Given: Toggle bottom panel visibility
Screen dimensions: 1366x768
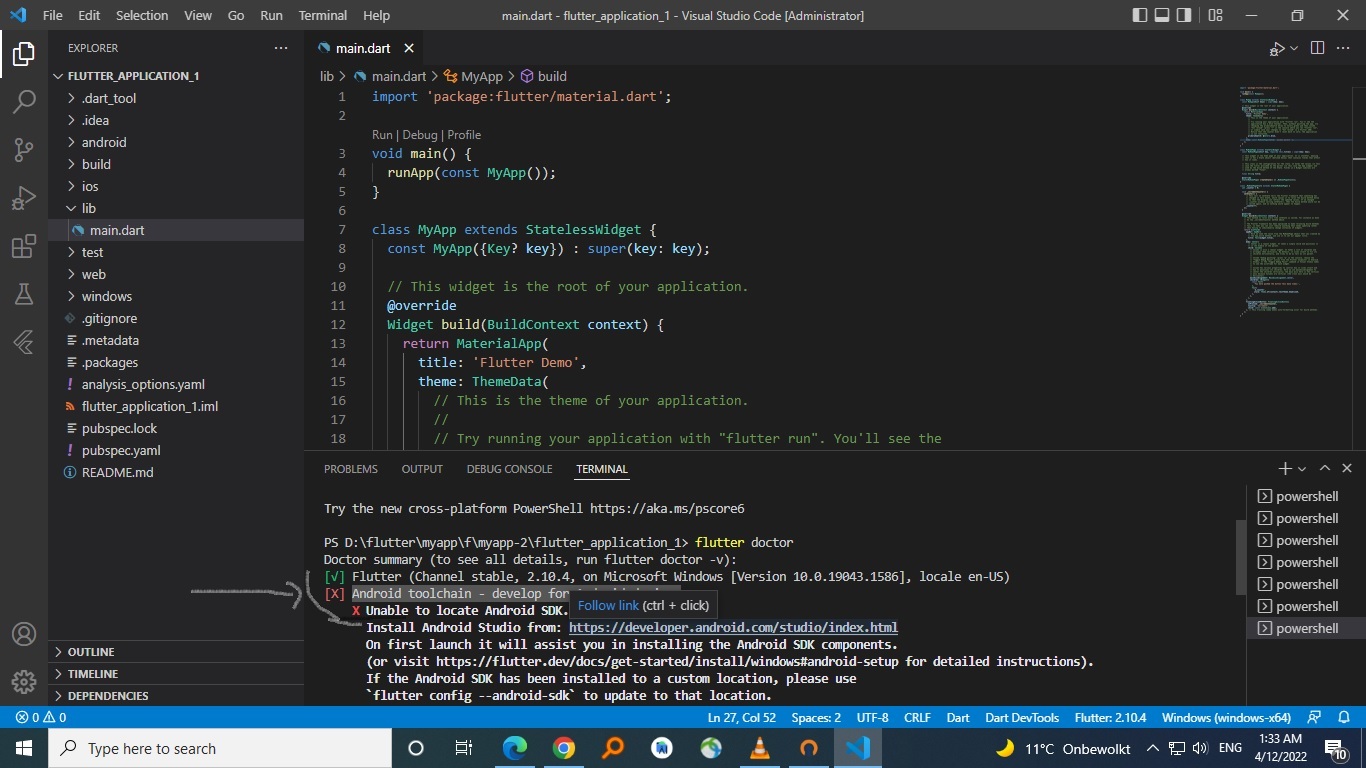Looking at the screenshot, I should (1162, 15).
